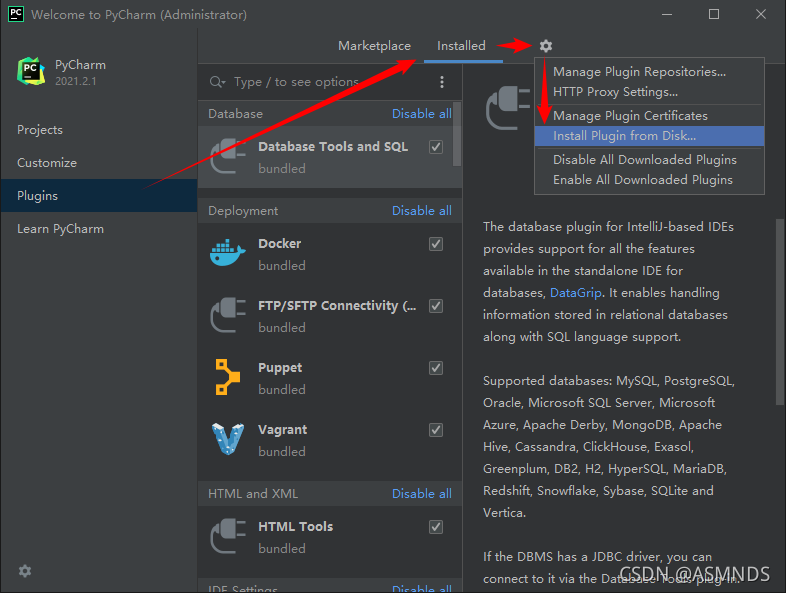
Task: Toggle the Docker plugin checkbox
Action: click(x=436, y=244)
